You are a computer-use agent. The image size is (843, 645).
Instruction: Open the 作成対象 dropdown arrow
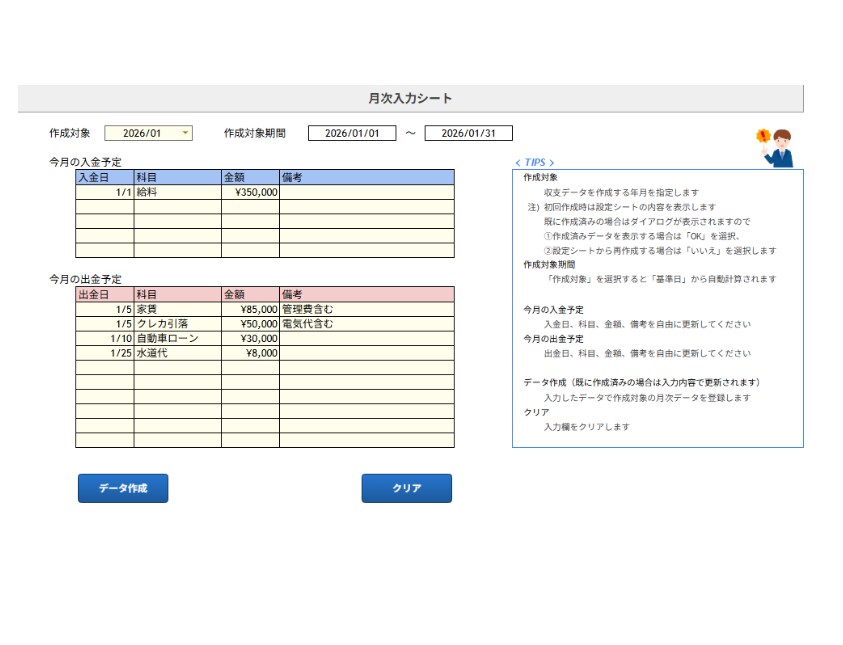point(185,133)
